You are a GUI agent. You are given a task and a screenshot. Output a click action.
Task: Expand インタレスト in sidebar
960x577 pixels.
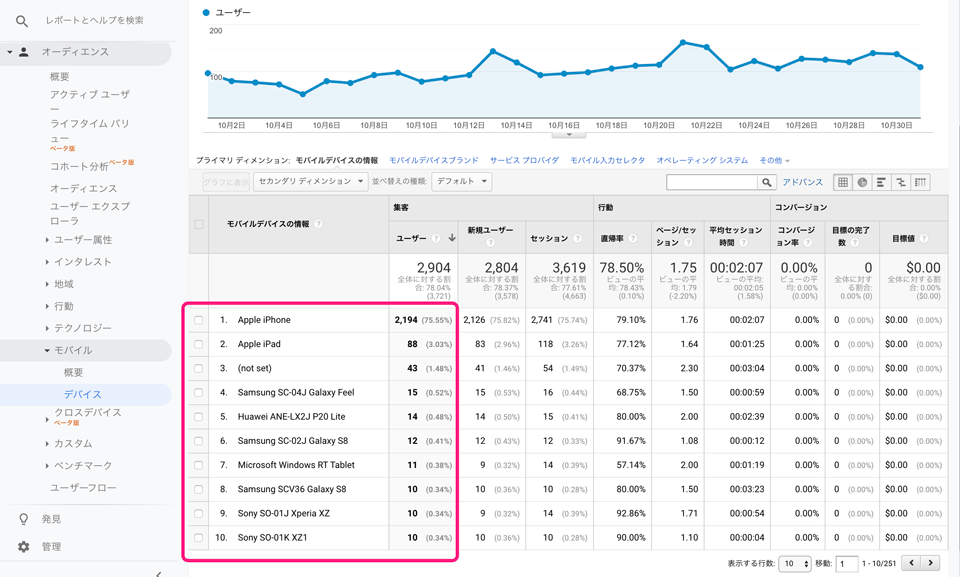coord(83,262)
